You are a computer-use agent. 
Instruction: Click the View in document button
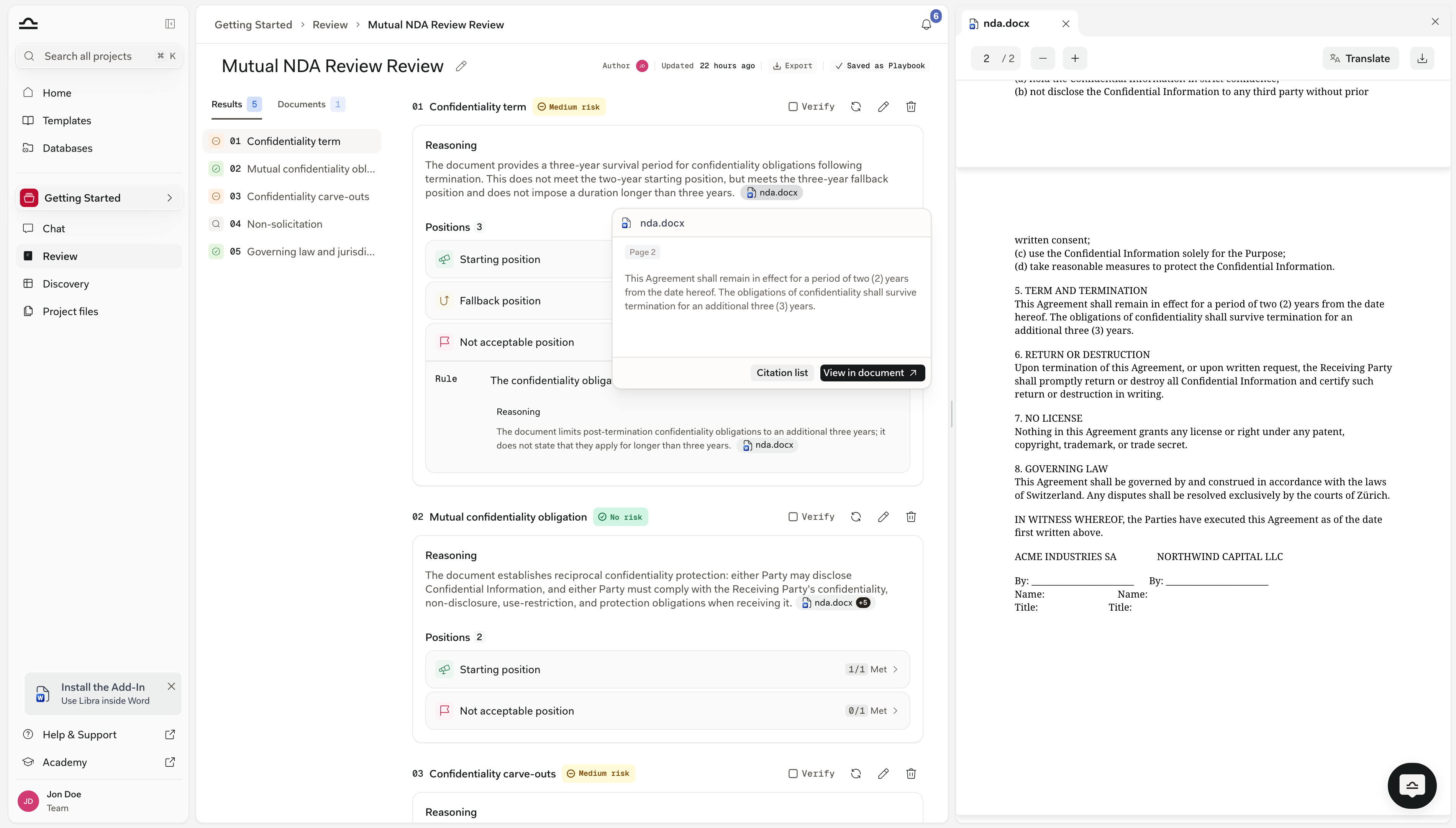pos(872,373)
